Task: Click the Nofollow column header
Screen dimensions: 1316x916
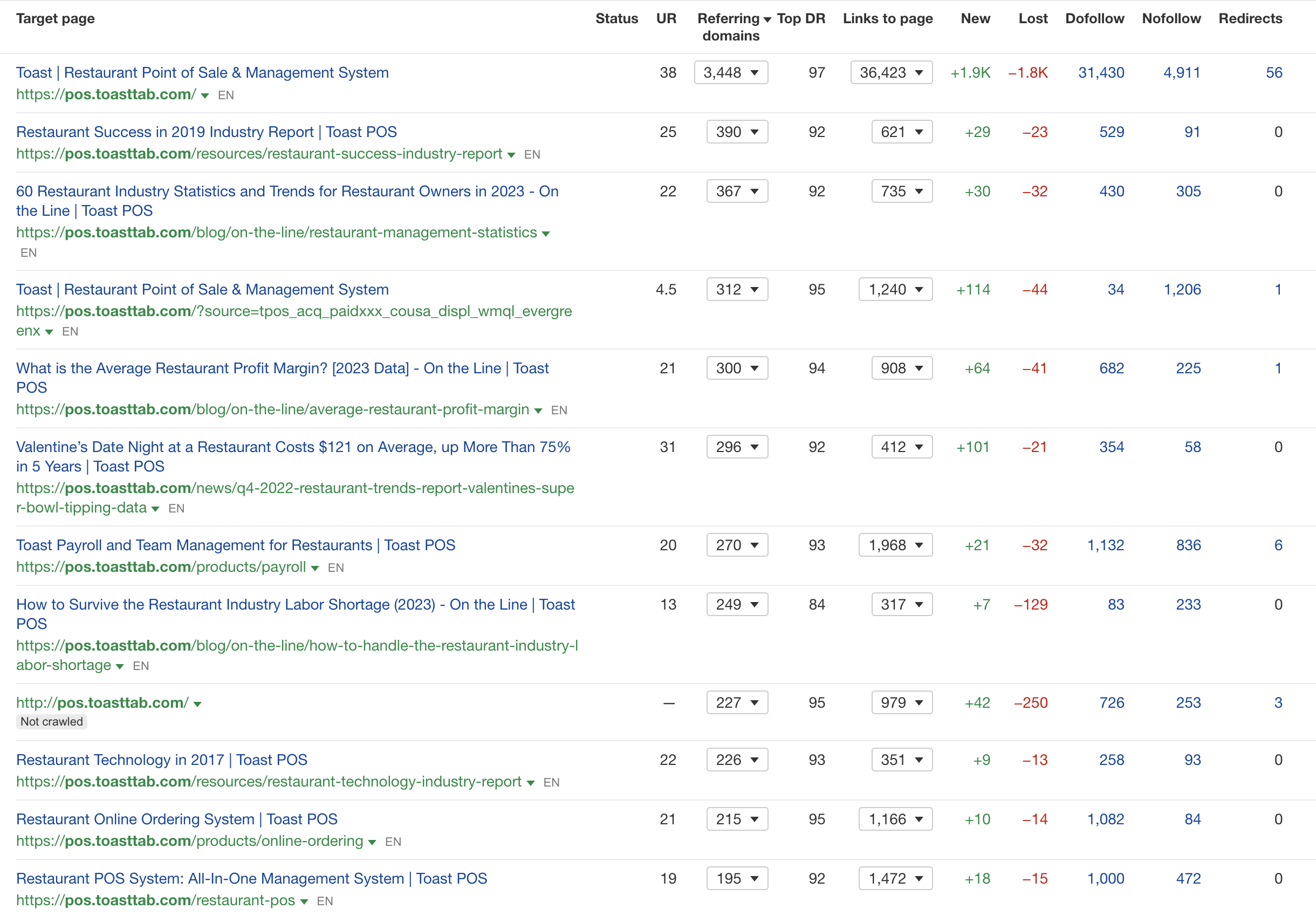Action: [x=1171, y=18]
